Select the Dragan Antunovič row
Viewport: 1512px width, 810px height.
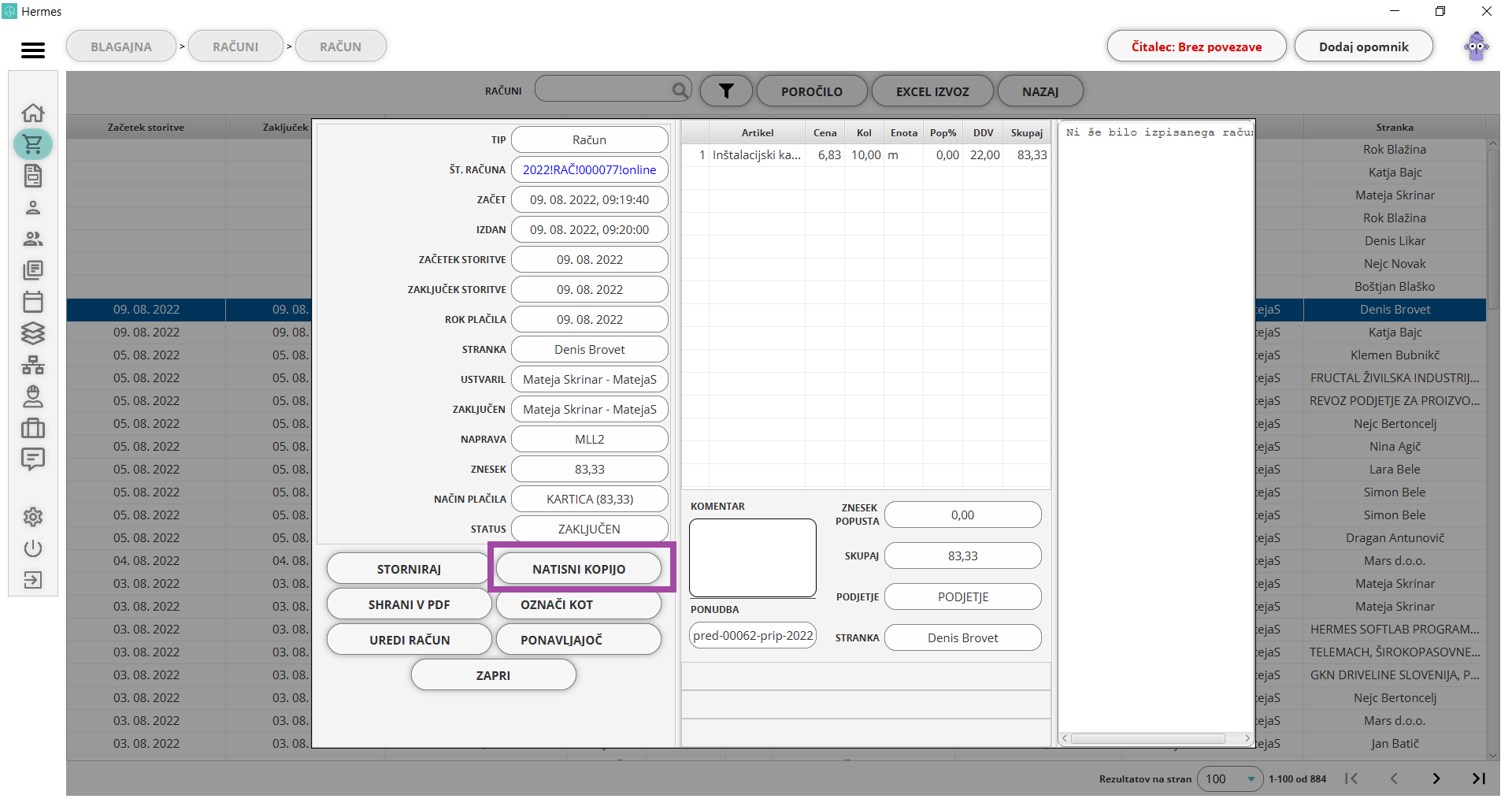(1395, 537)
